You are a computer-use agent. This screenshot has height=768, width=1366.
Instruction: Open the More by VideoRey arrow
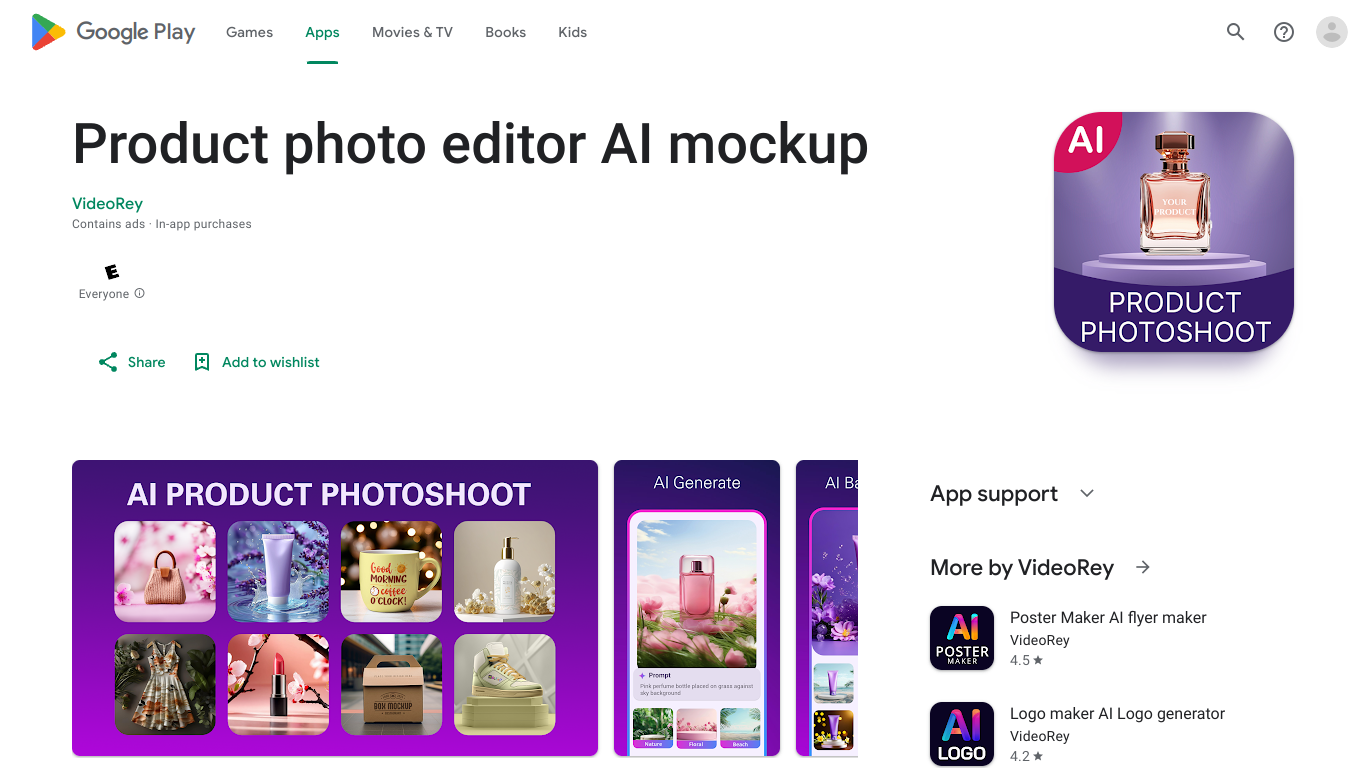(1143, 568)
